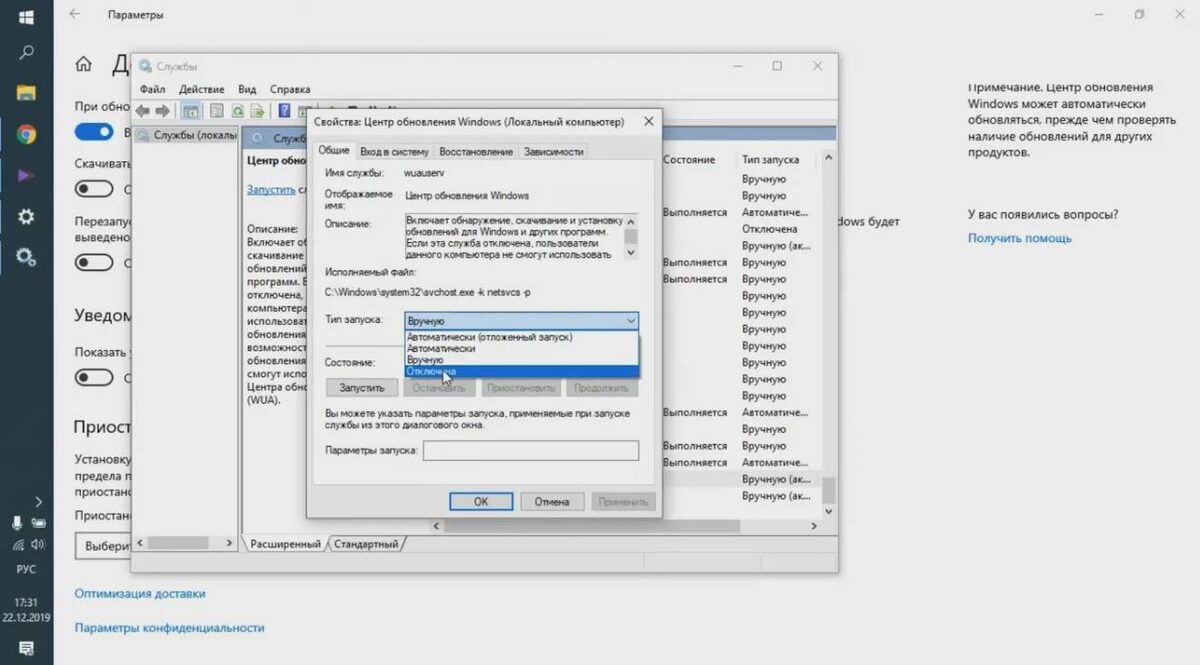Image resolution: width=1200 pixels, height=665 pixels.
Task: Open the Файл menu in Services
Action: click(x=153, y=89)
